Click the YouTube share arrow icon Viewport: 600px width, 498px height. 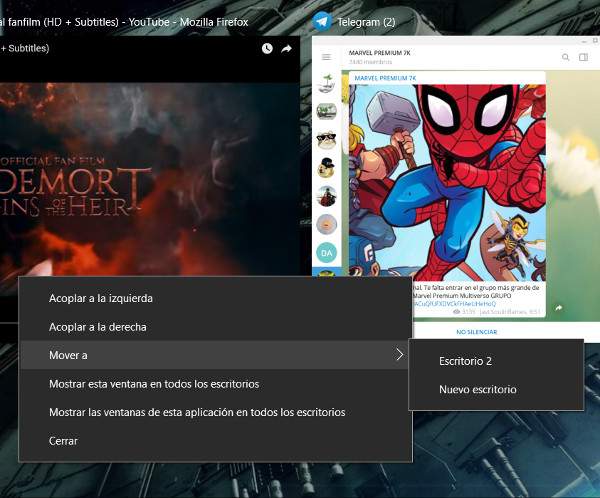click(286, 48)
